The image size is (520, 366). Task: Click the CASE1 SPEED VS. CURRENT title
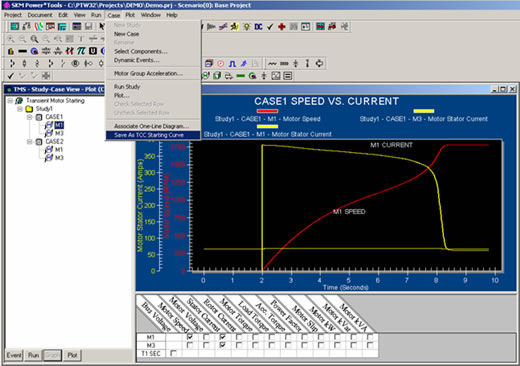pos(326,101)
